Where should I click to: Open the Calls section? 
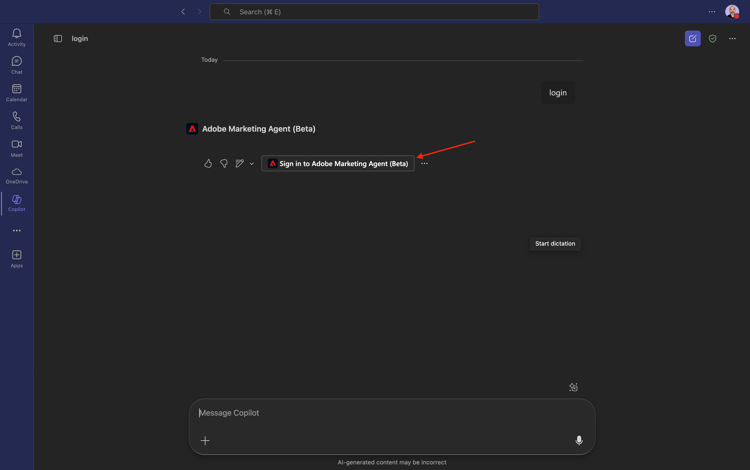pyautogui.click(x=17, y=120)
